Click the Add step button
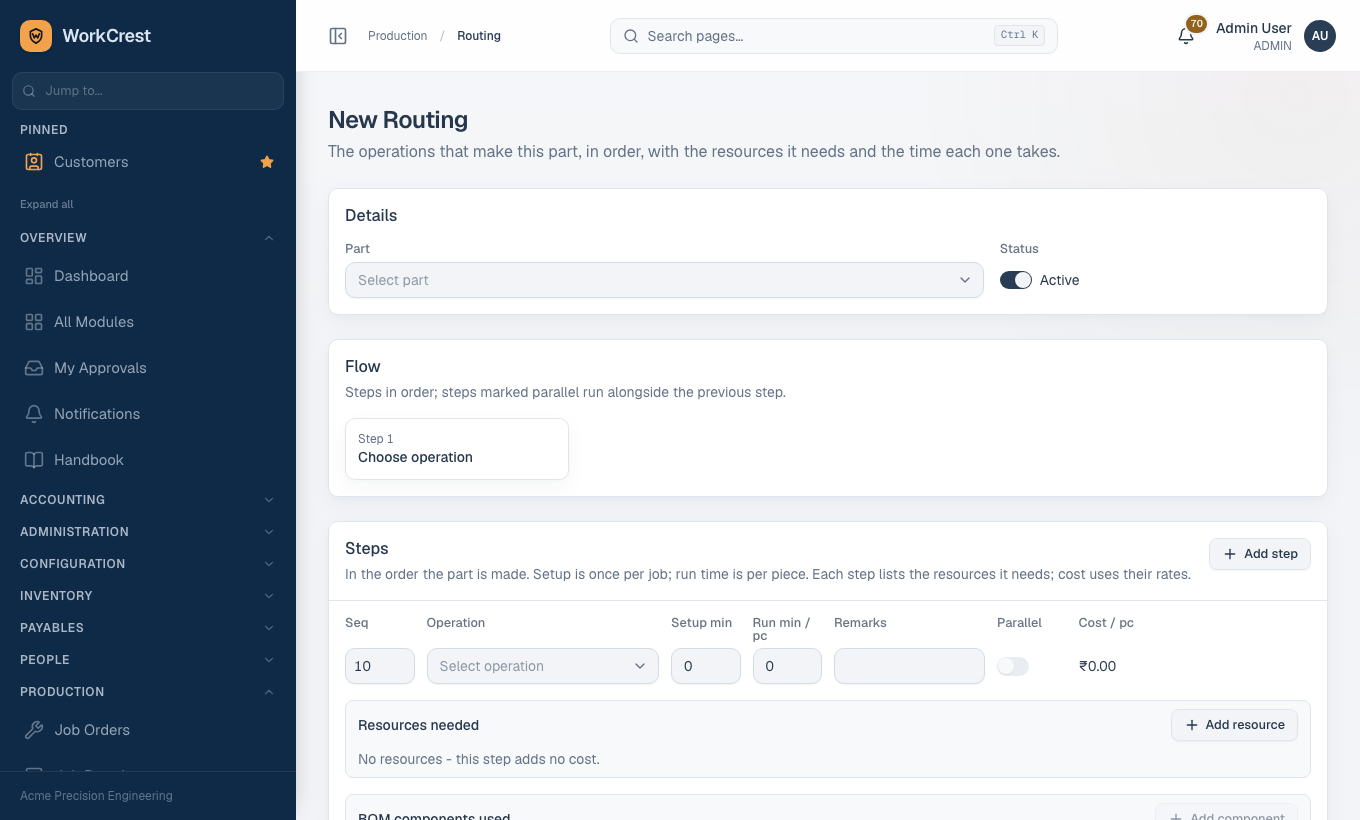 (x=1260, y=554)
